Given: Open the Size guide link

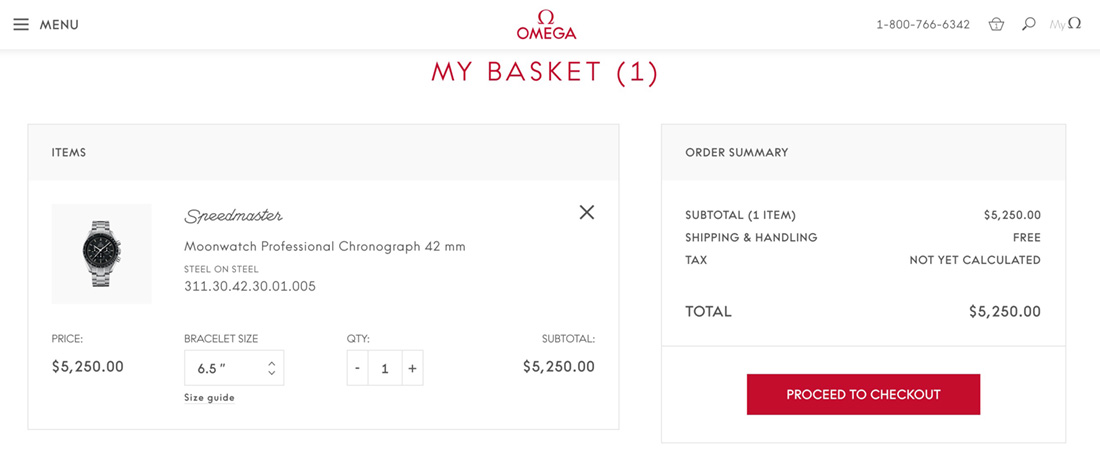Looking at the screenshot, I should click(x=209, y=397).
